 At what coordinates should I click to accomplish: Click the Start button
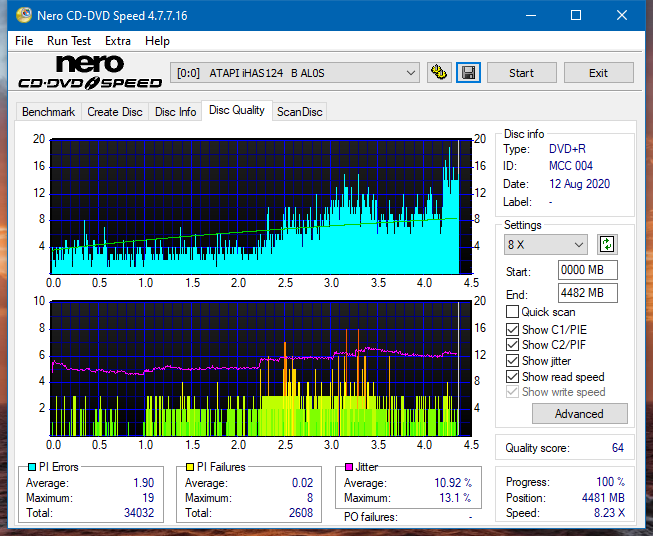coord(521,73)
